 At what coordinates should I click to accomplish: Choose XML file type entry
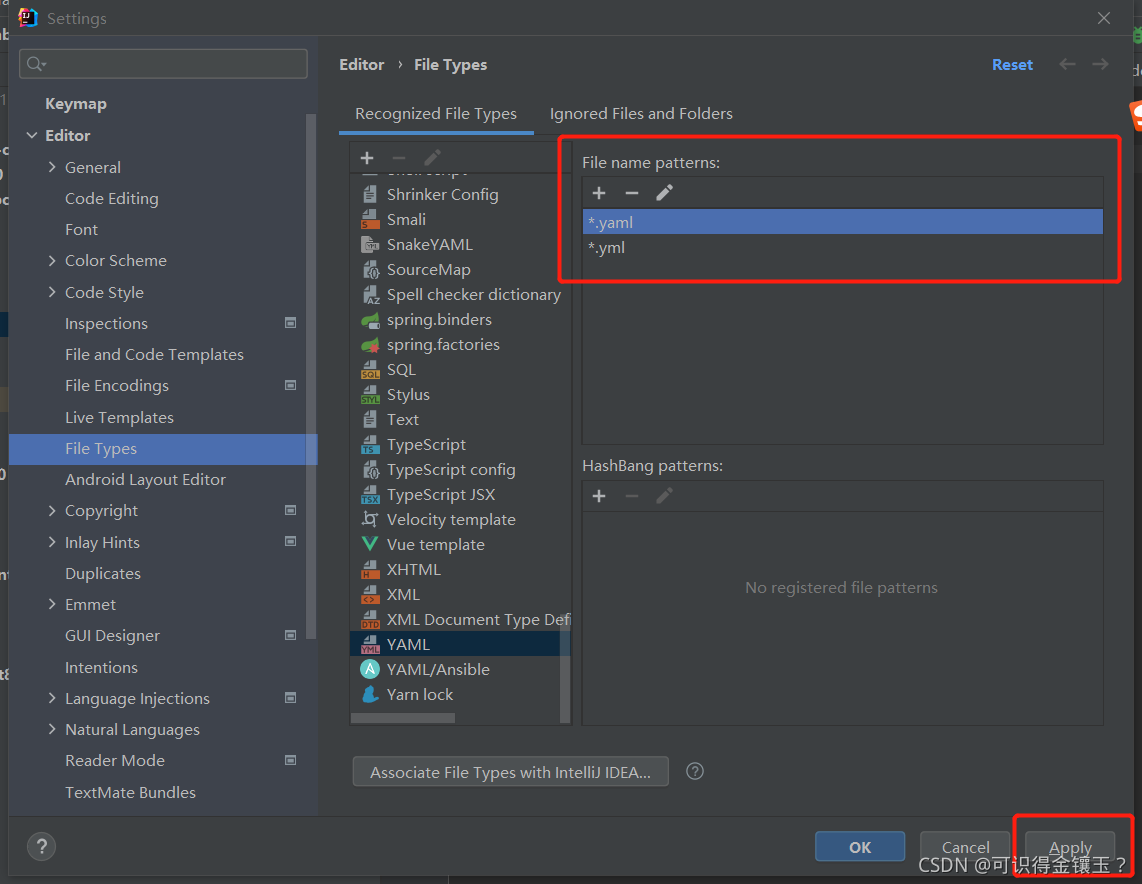pyautogui.click(x=460, y=594)
